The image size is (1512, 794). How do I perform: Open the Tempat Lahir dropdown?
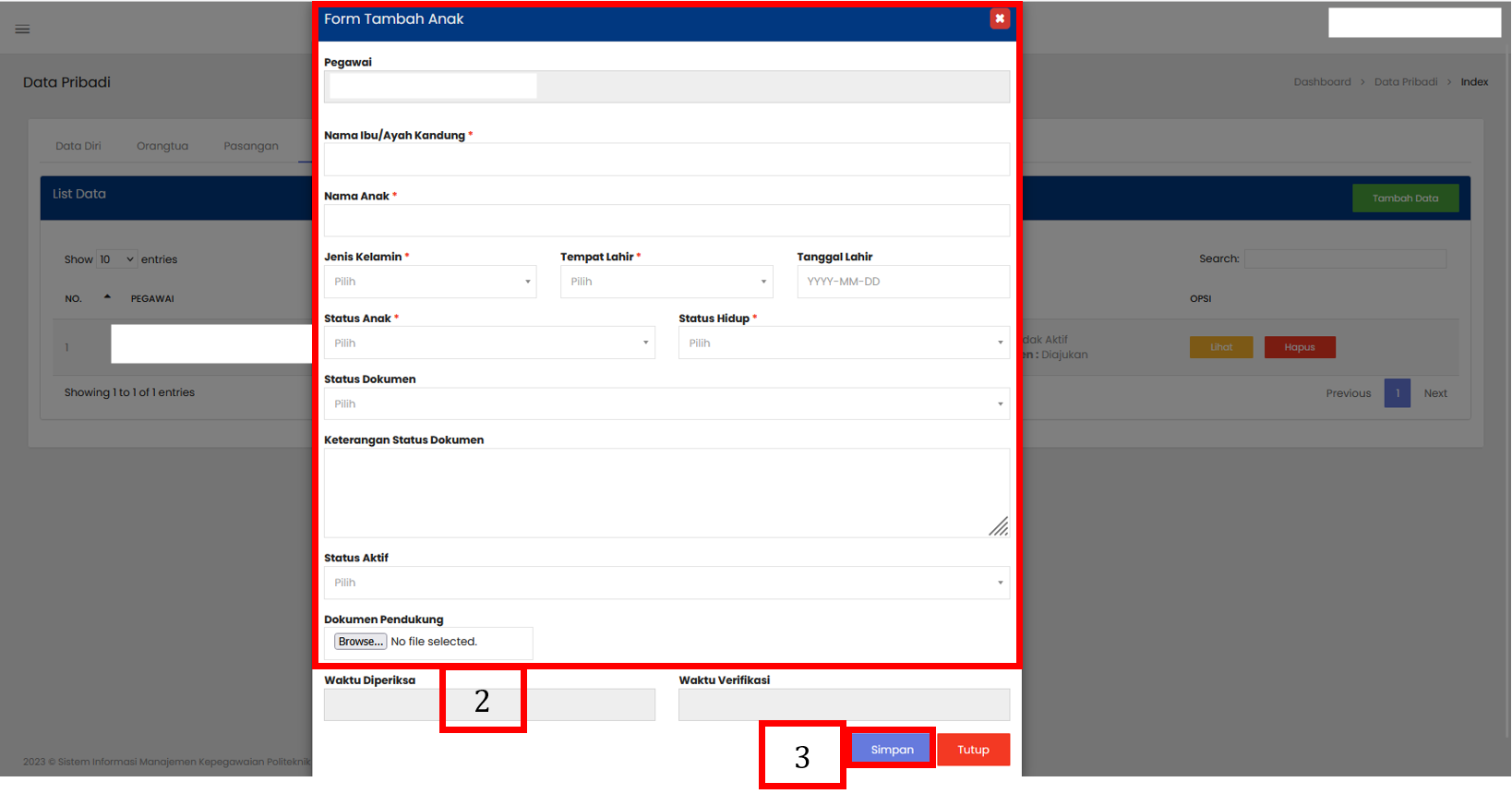tap(666, 282)
